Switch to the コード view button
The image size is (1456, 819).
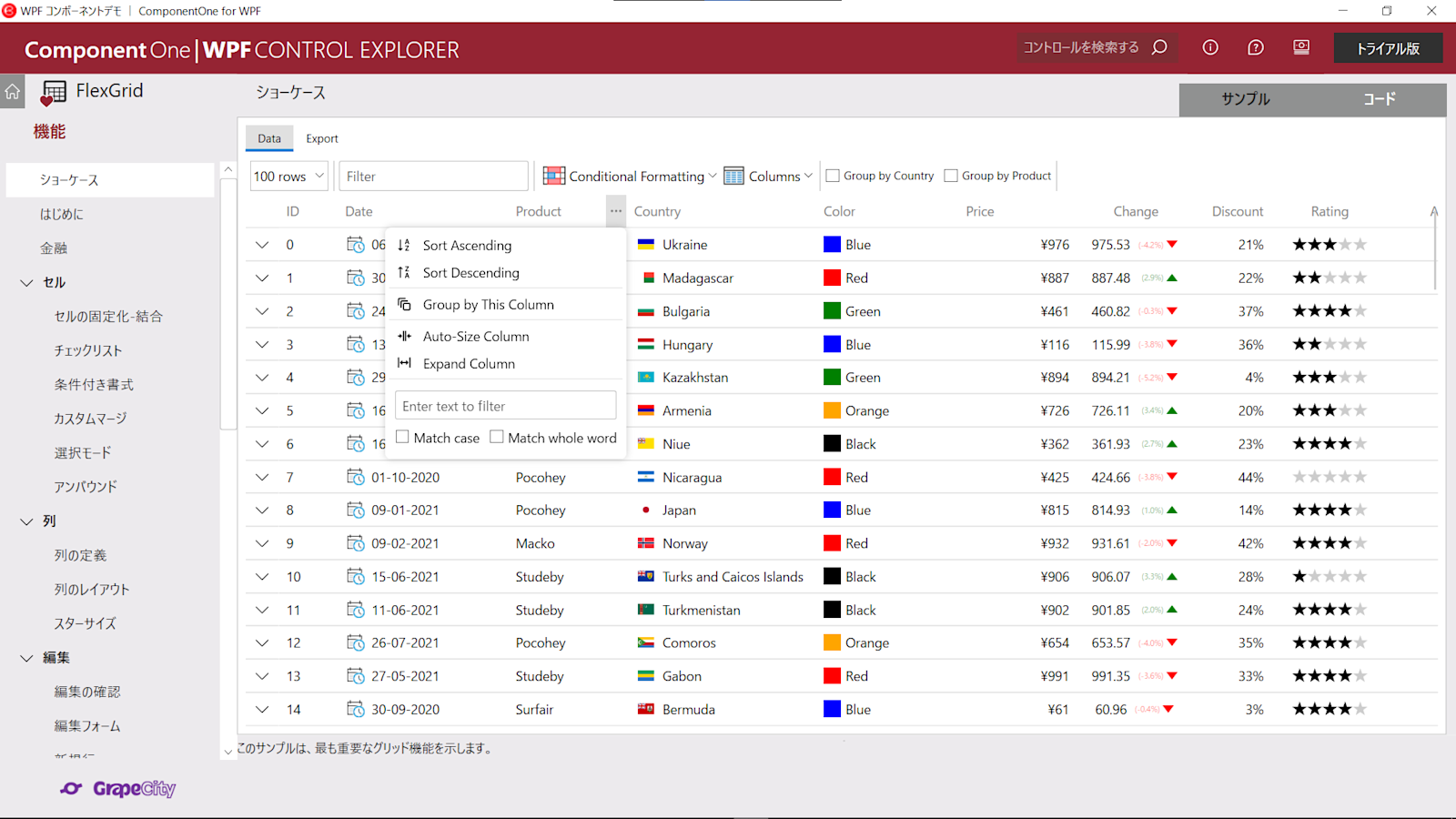pos(1380,99)
